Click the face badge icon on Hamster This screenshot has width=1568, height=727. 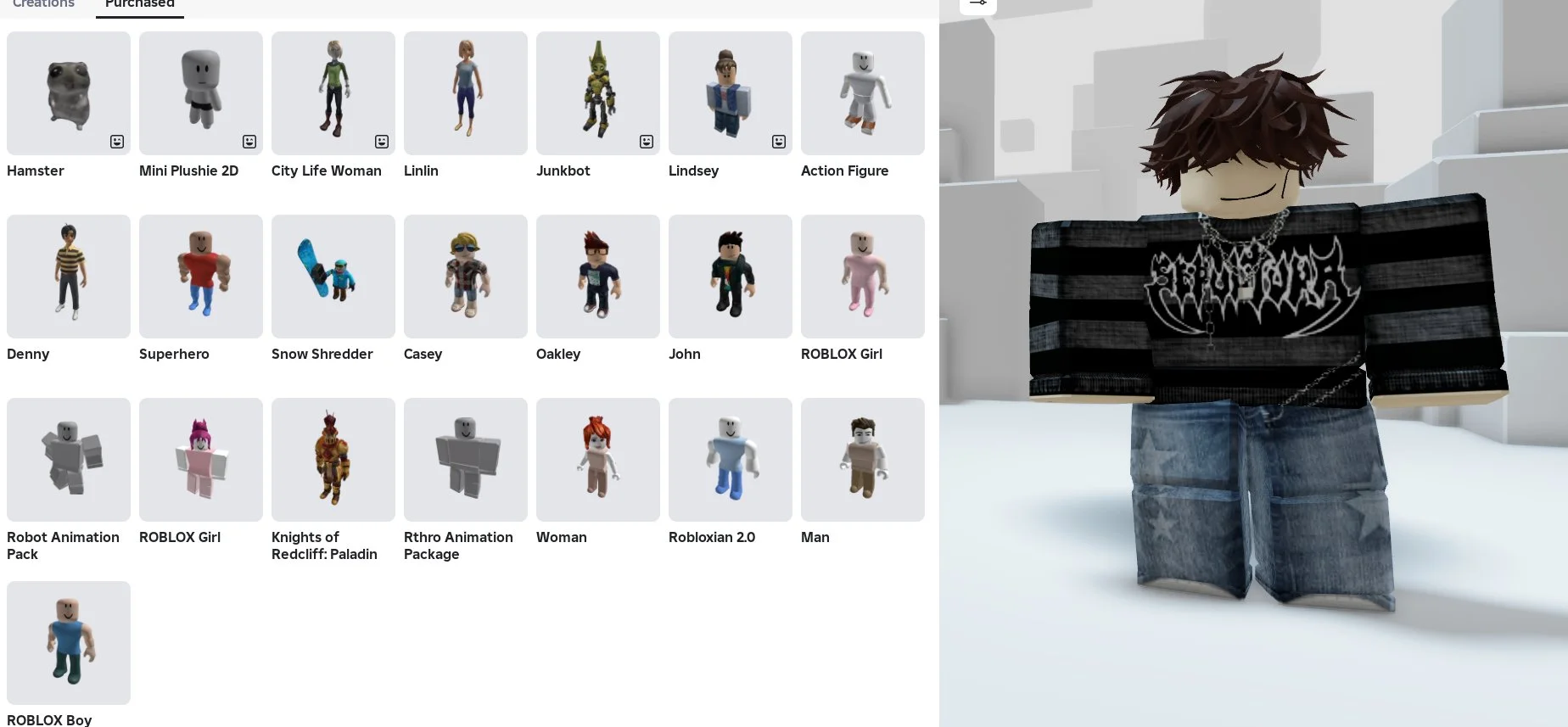click(117, 142)
